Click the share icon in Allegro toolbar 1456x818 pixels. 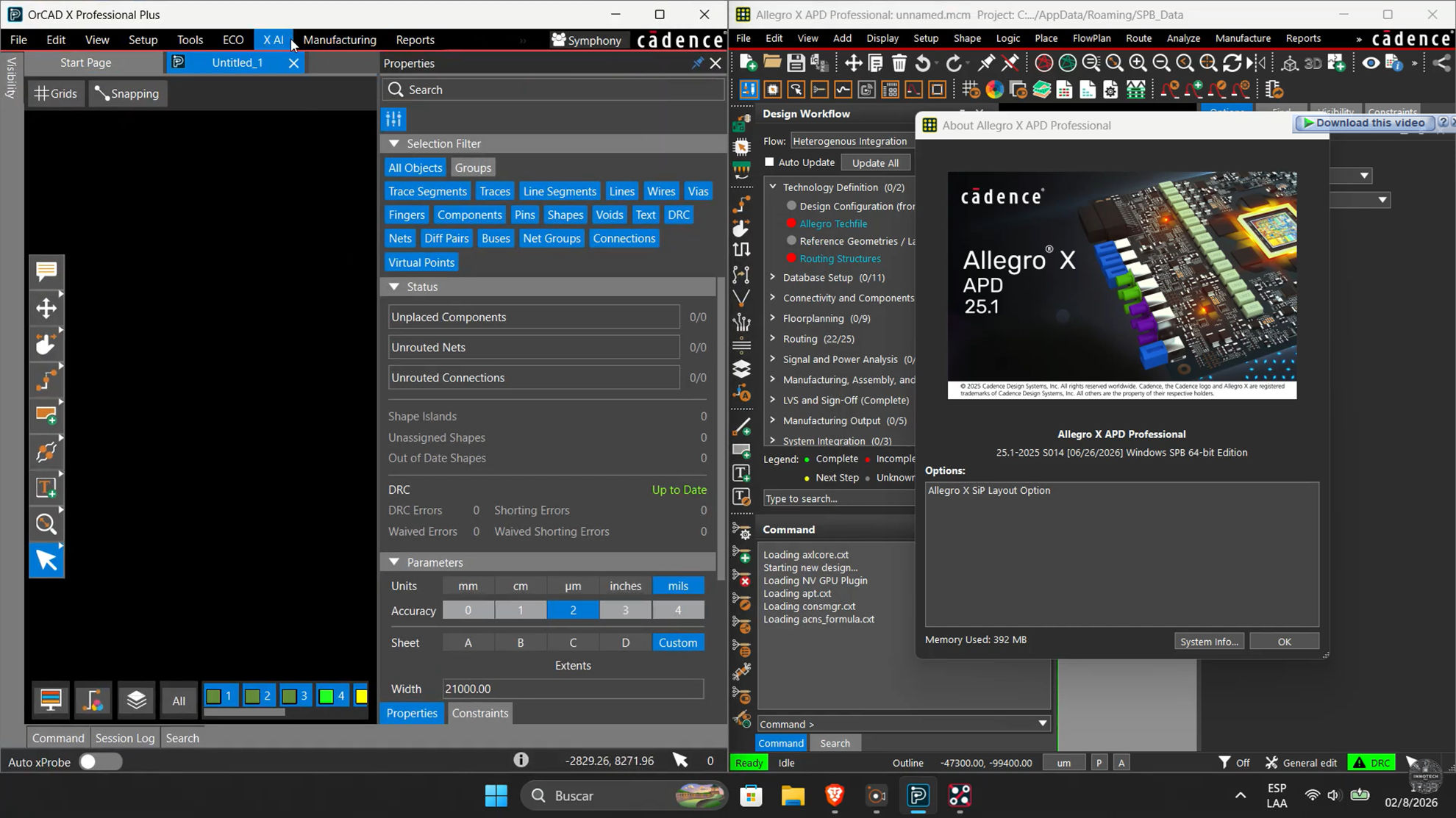point(1441,63)
